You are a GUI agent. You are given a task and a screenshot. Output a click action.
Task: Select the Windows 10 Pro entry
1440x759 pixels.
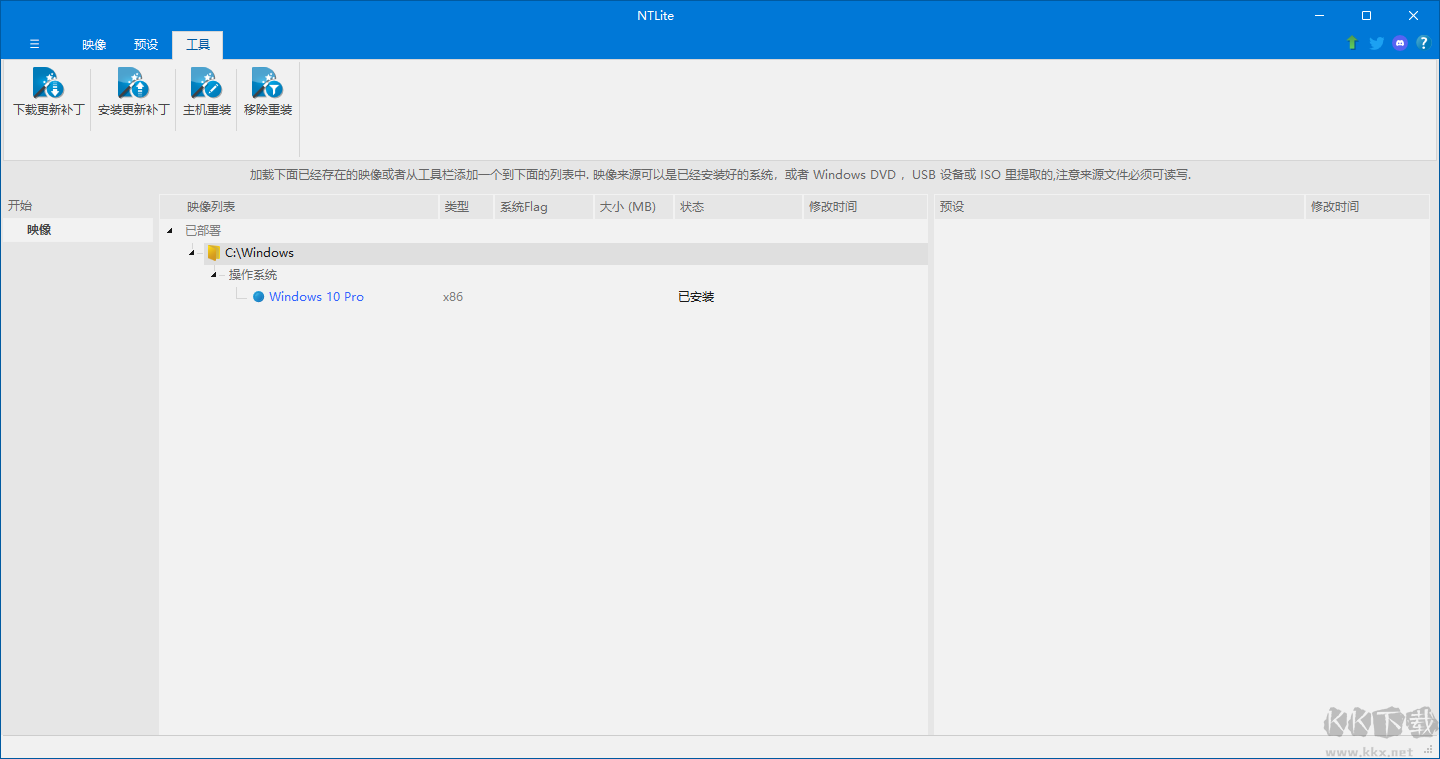pos(316,297)
